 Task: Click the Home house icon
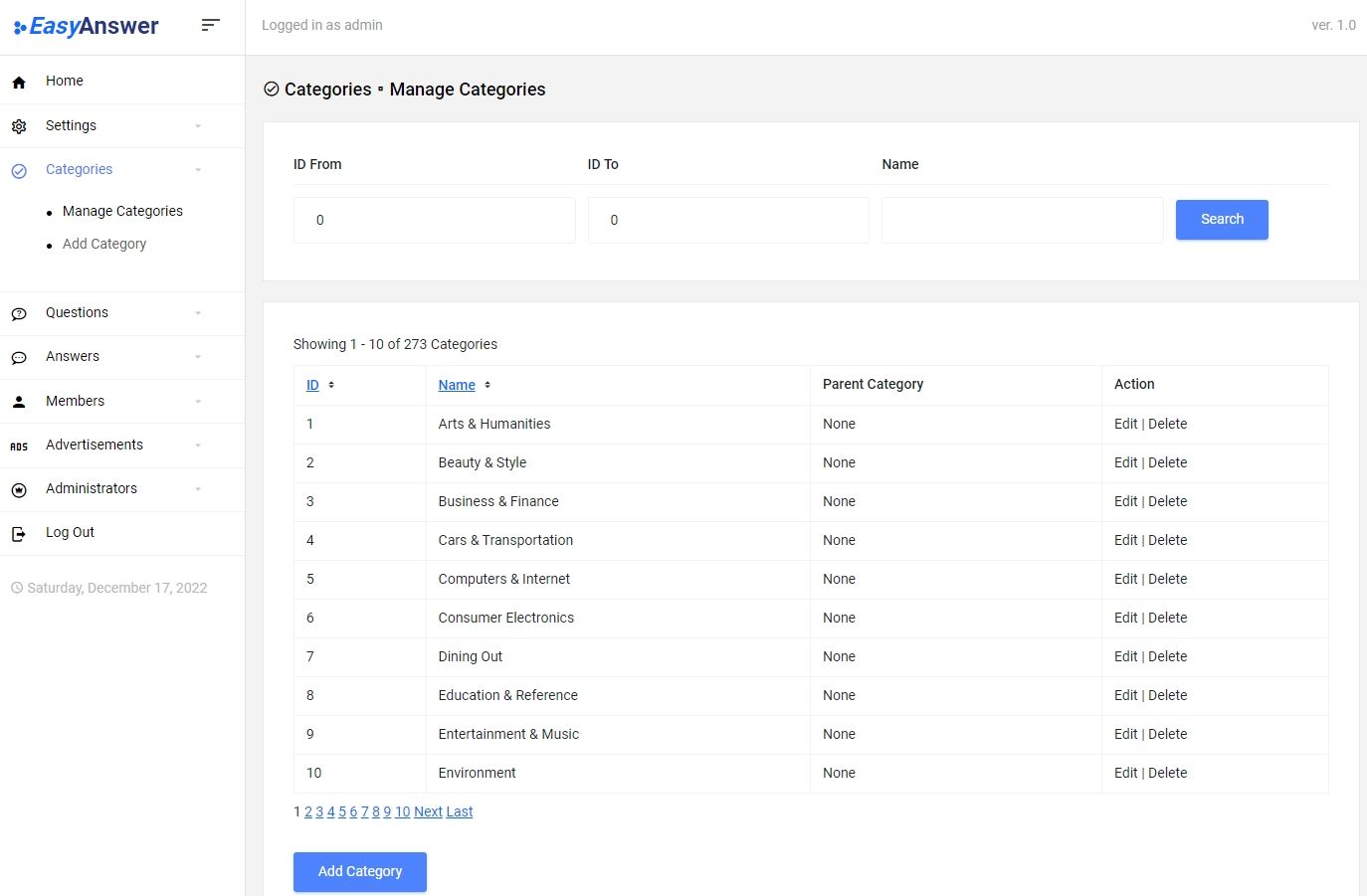[19, 83]
